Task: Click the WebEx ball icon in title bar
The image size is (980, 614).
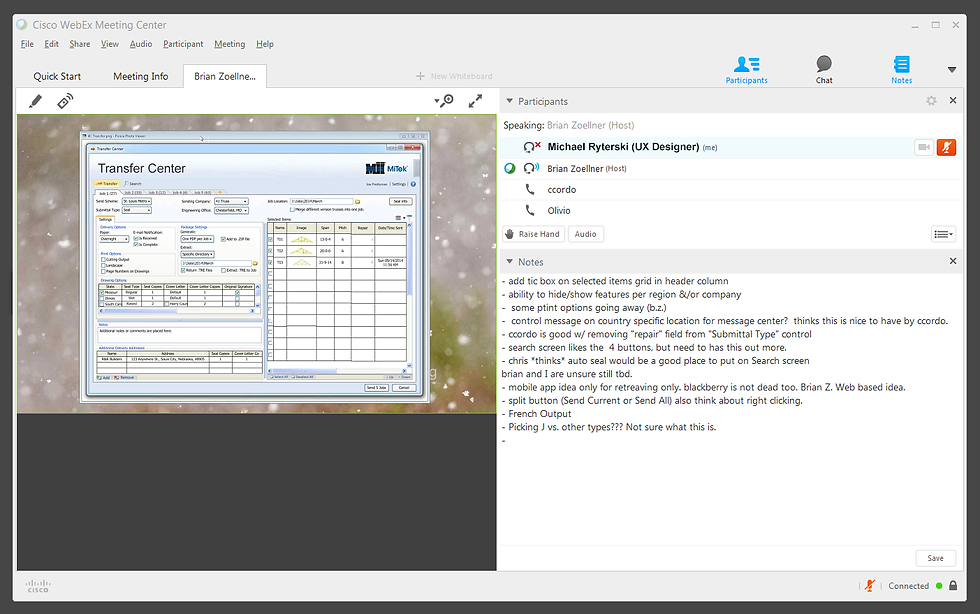Action: coord(22,25)
